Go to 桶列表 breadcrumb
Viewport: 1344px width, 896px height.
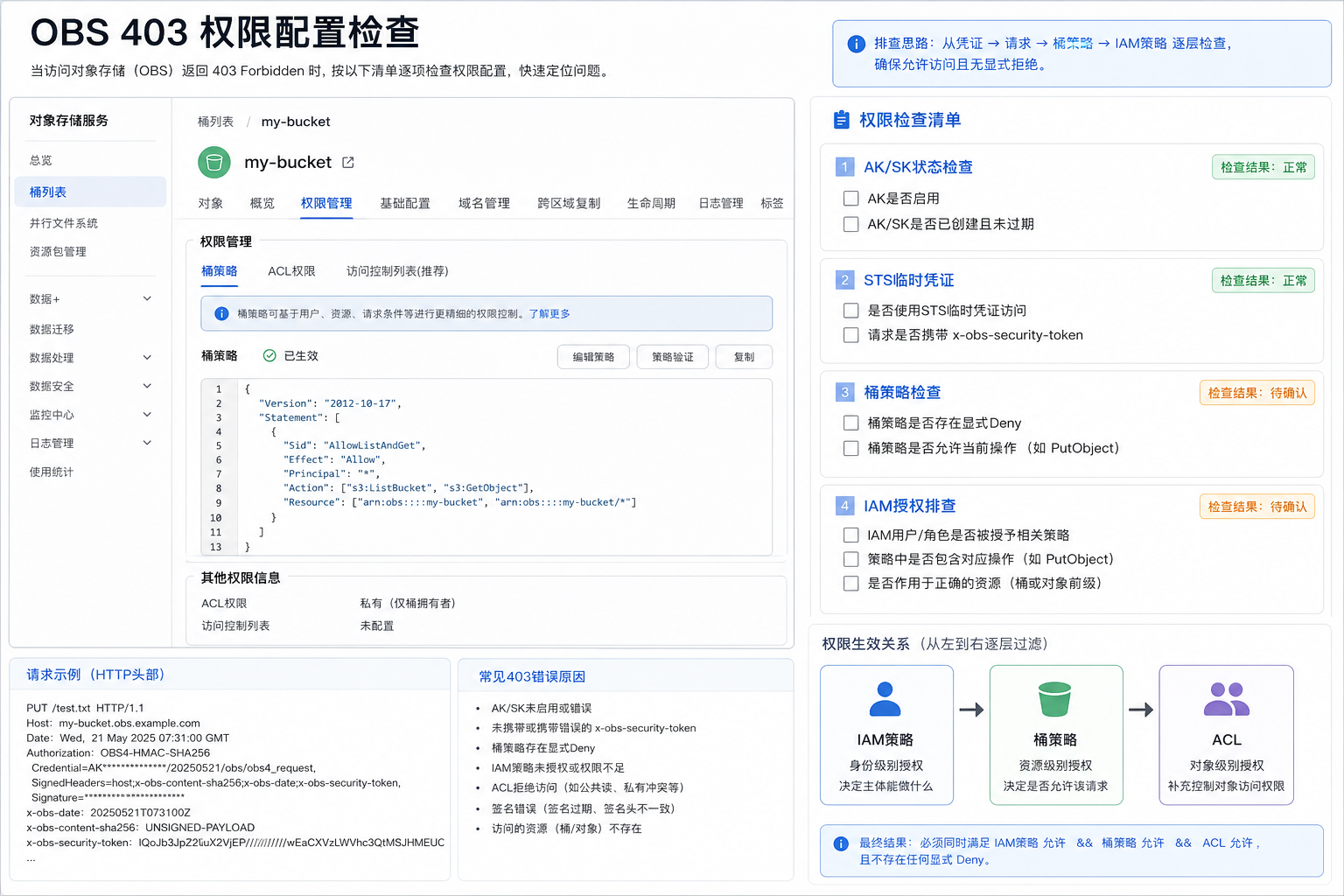click(215, 122)
